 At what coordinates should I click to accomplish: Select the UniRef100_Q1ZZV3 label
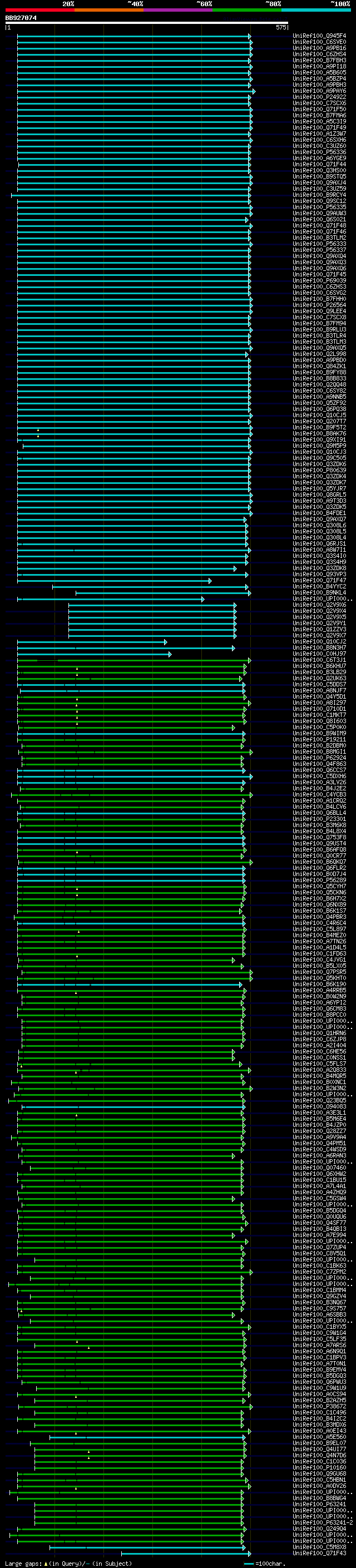tap(319, 629)
